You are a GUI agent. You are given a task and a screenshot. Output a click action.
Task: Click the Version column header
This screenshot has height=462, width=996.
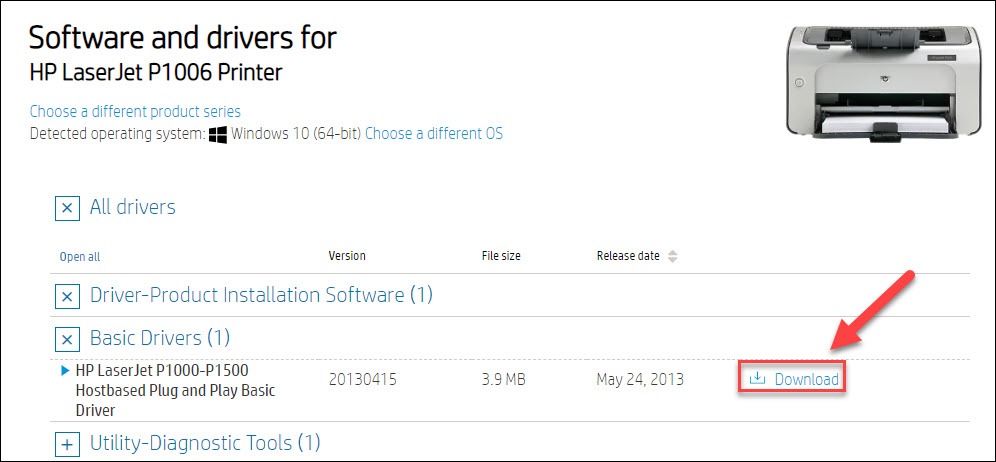(x=347, y=256)
